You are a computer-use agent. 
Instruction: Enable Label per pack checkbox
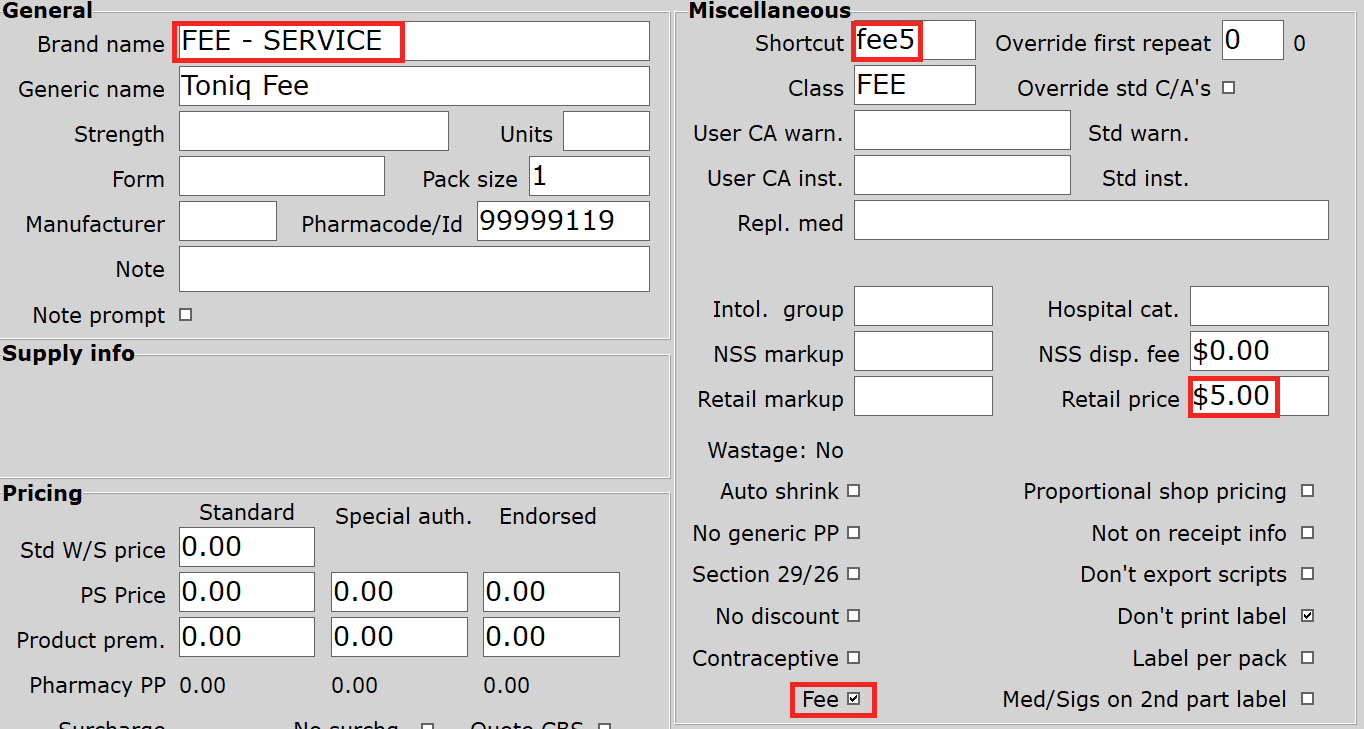pos(1307,658)
